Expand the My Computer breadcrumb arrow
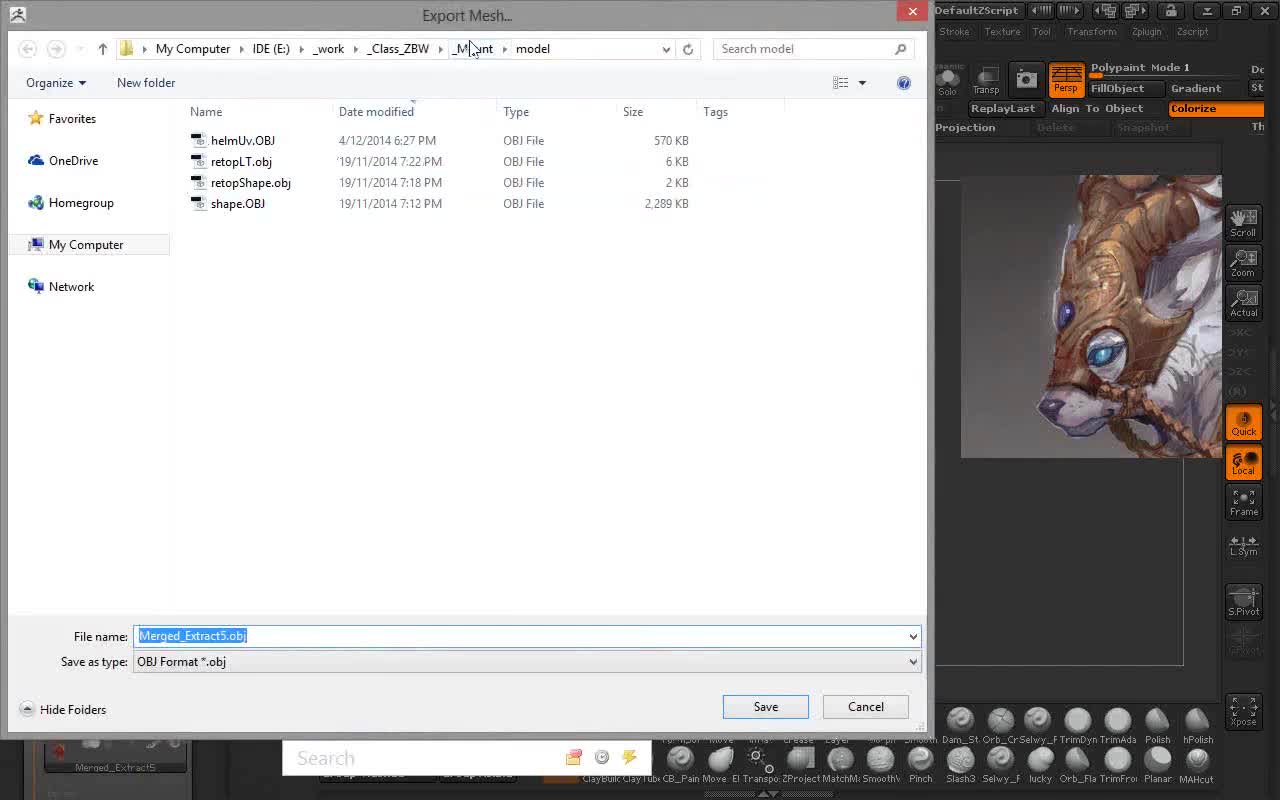Image resolution: width=1280 pixels, height=800 pixels. 241,49
